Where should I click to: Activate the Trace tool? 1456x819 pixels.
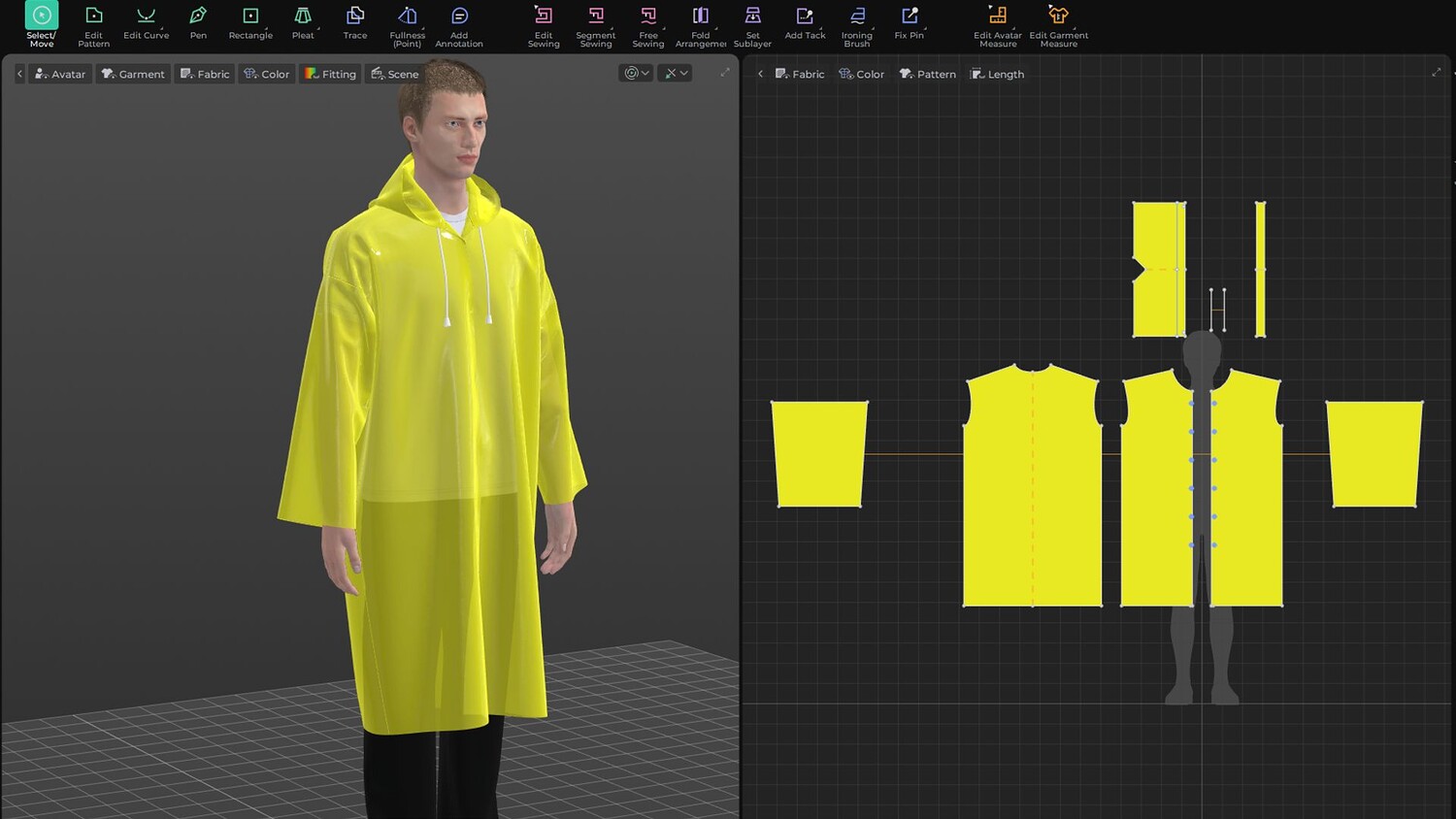(x=355, y=22)
